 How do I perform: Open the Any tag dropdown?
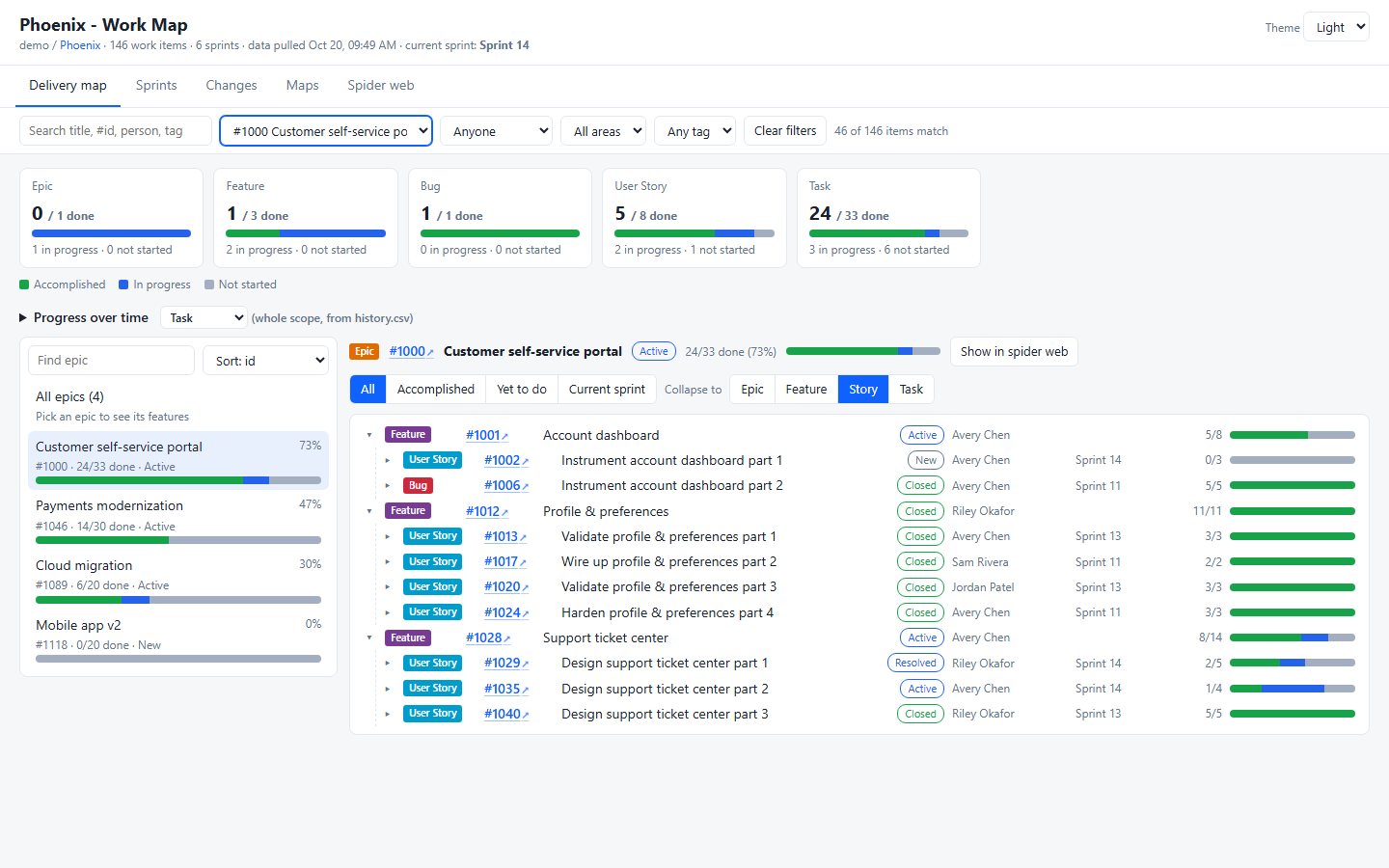[694, 131]
